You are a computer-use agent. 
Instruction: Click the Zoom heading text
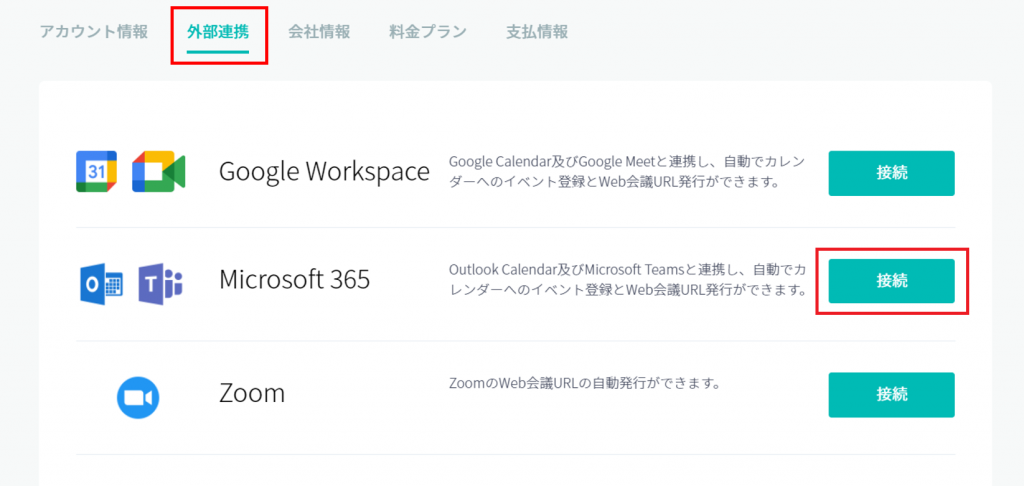(252, 393)
